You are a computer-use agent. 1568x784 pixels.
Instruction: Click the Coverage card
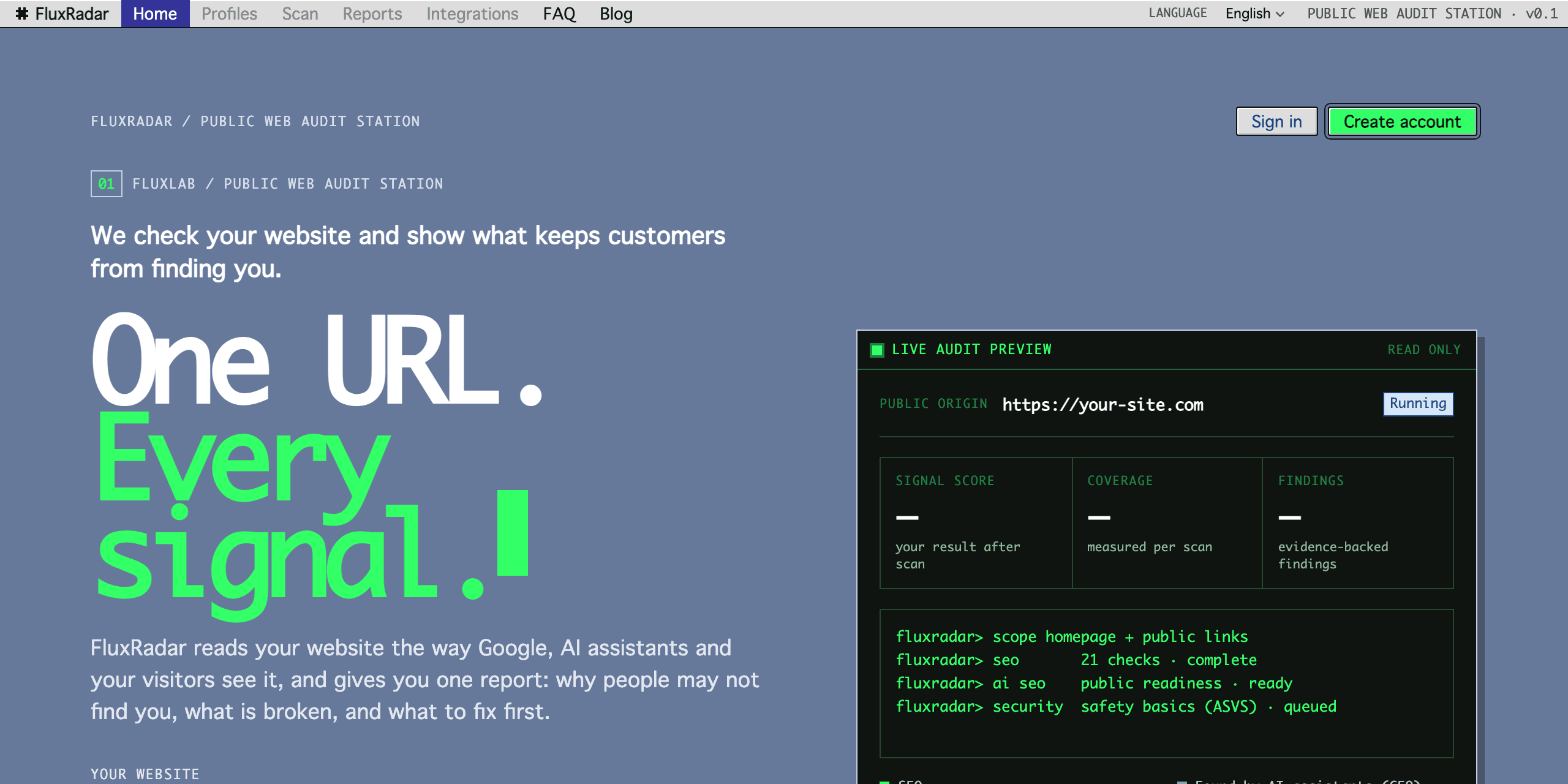1167,523
